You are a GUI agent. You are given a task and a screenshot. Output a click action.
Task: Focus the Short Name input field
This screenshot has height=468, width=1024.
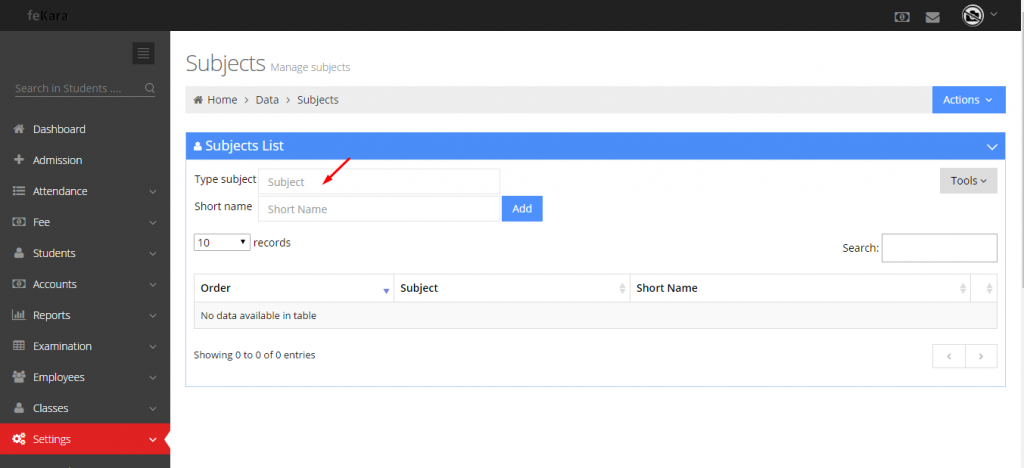click(x=379, y=209)
